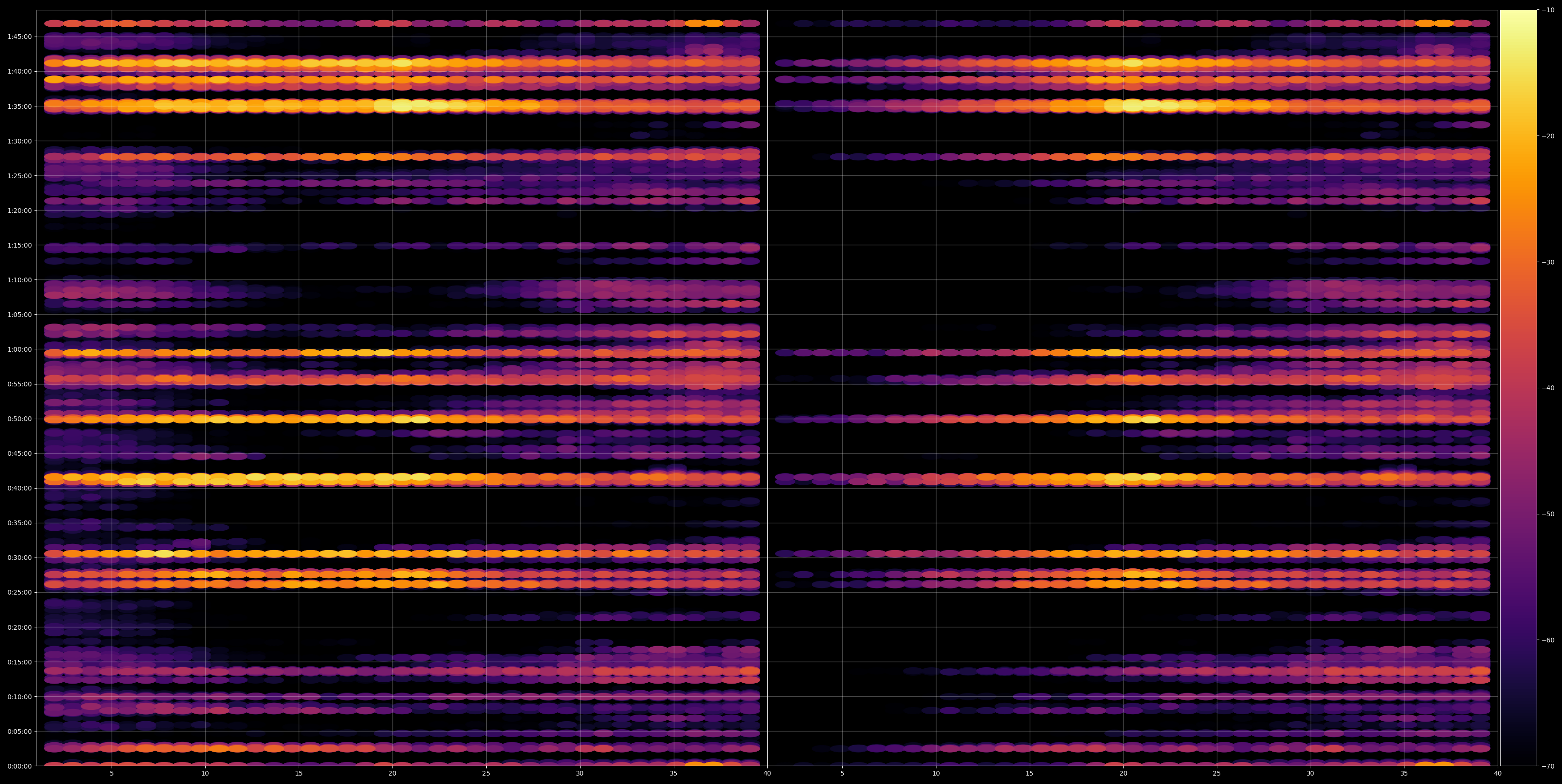This screenshot has width=1562, height=784.
Task: Click x-axis label 35 under left plot half
Action: (674, 774)
